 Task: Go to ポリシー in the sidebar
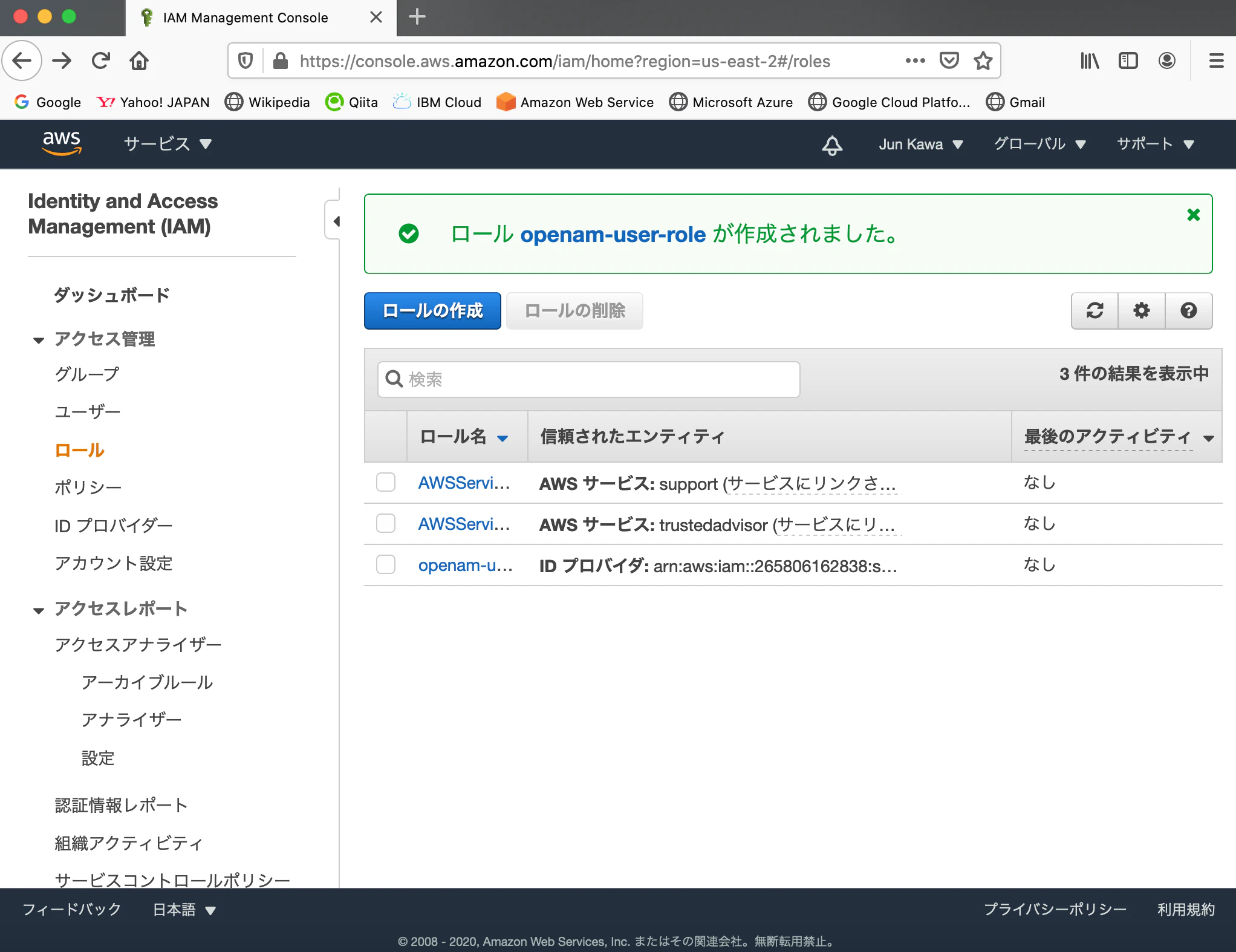click(x=88, y=487)
